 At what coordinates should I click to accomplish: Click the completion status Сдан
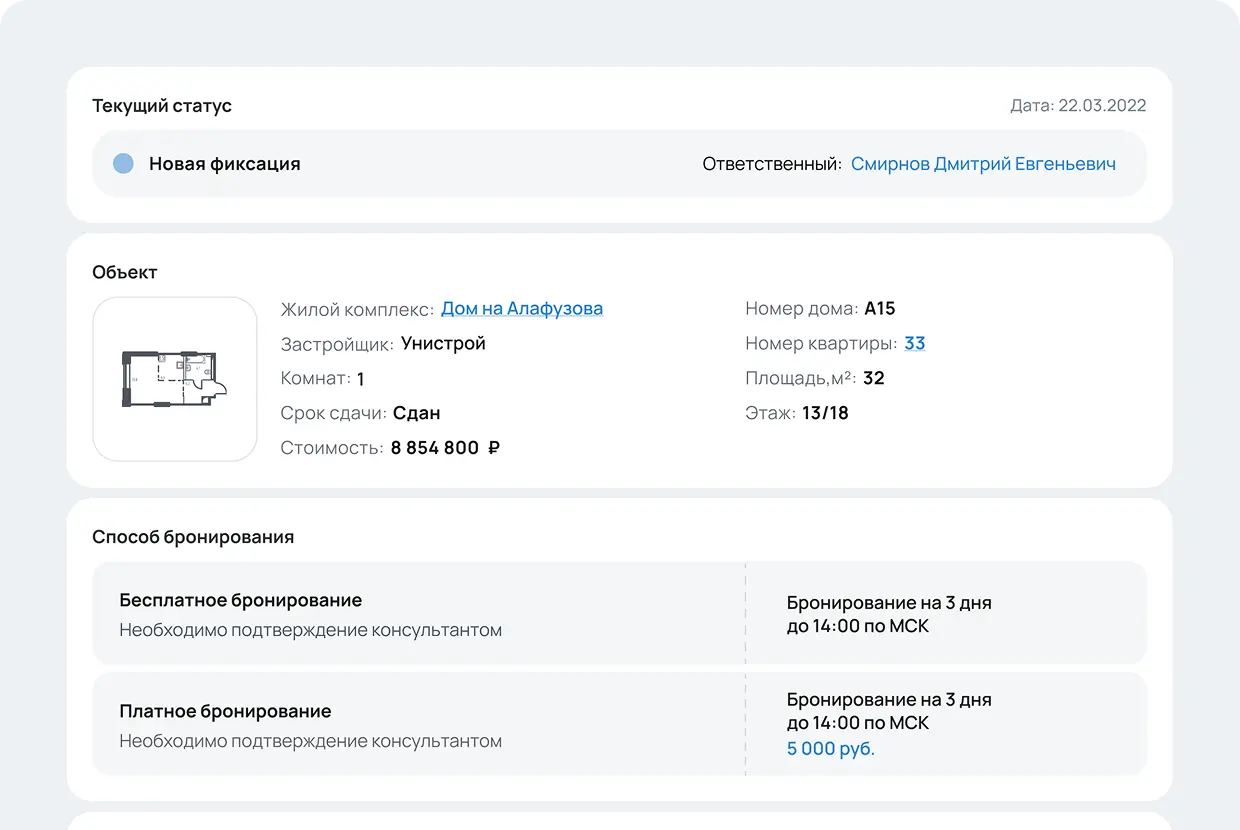coord(417,413)
